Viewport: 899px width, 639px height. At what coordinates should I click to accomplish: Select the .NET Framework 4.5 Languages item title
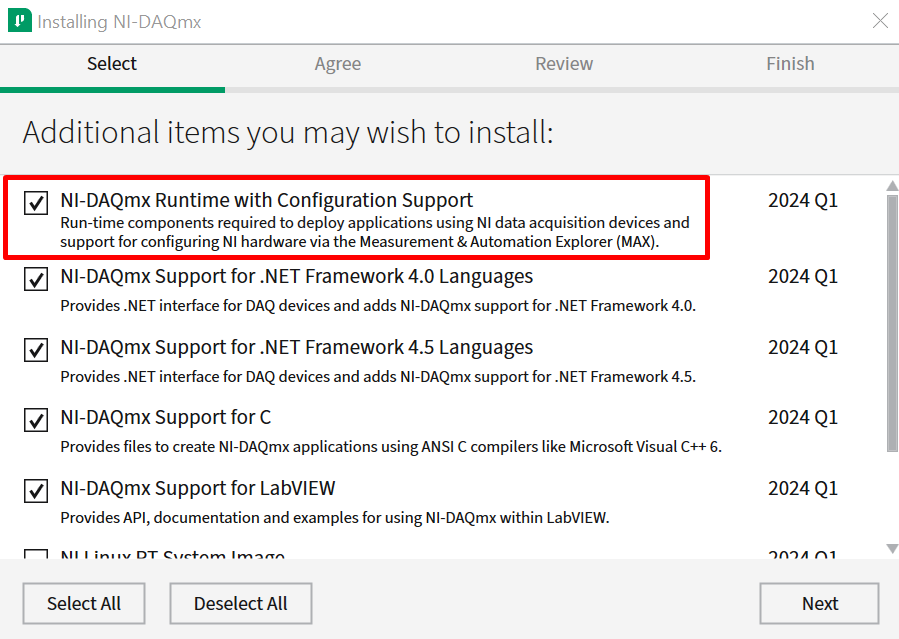(296, 347)
